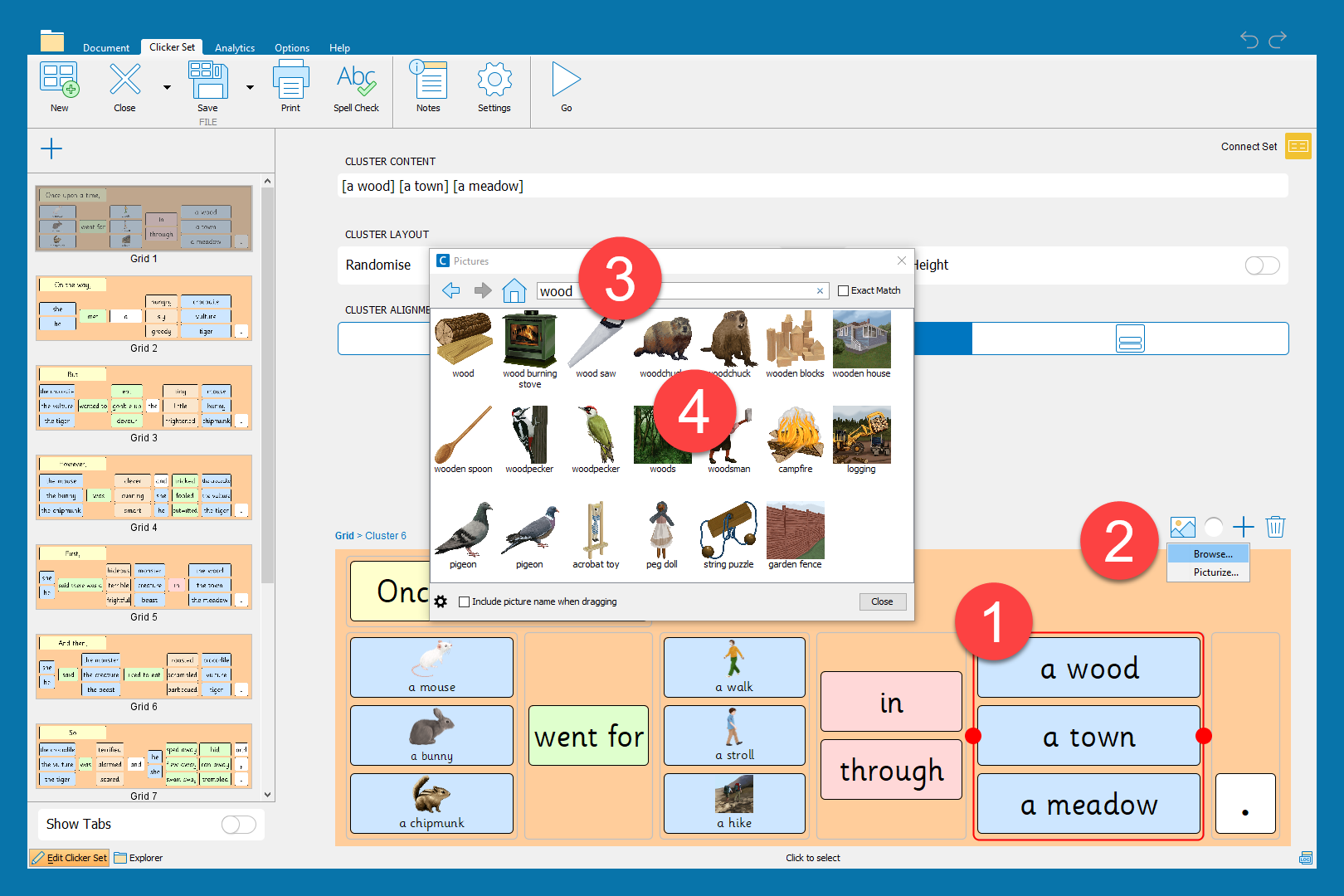The width and height of the screenshot is (1344, 896).
Task: Open the Notes tool
Action: (428, 81)
